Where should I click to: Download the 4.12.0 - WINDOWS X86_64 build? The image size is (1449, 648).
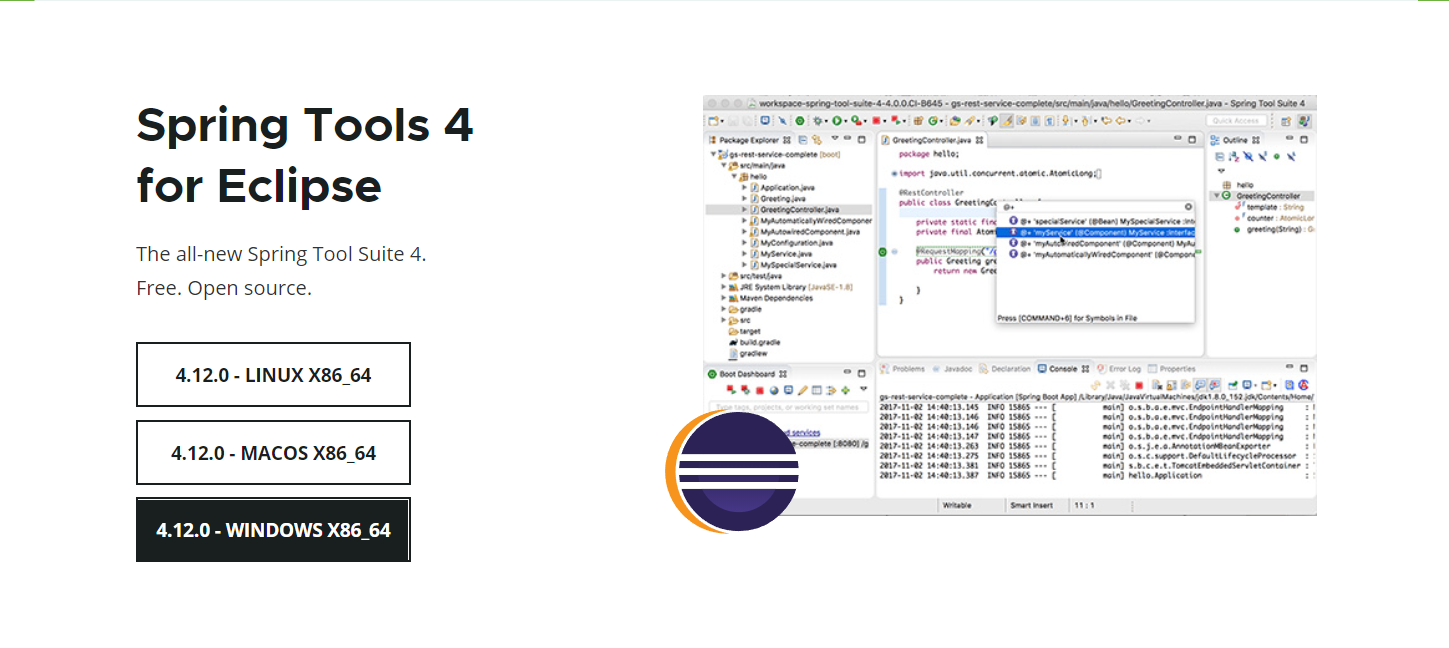(273, 530)
